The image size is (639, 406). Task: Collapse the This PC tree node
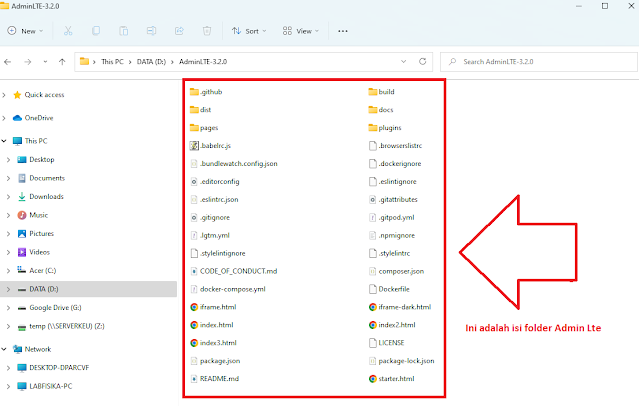pyautogui.click(x=4, y=141)
